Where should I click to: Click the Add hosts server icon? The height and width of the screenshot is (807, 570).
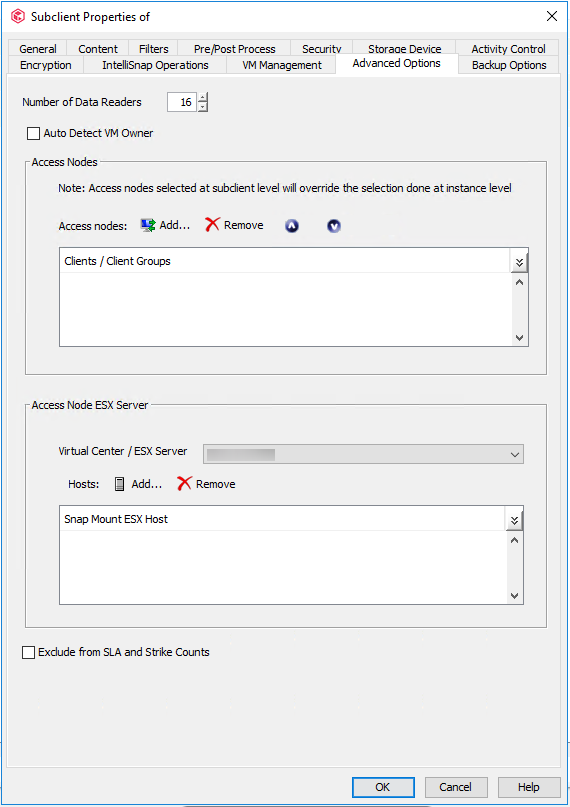click(119, 484)
